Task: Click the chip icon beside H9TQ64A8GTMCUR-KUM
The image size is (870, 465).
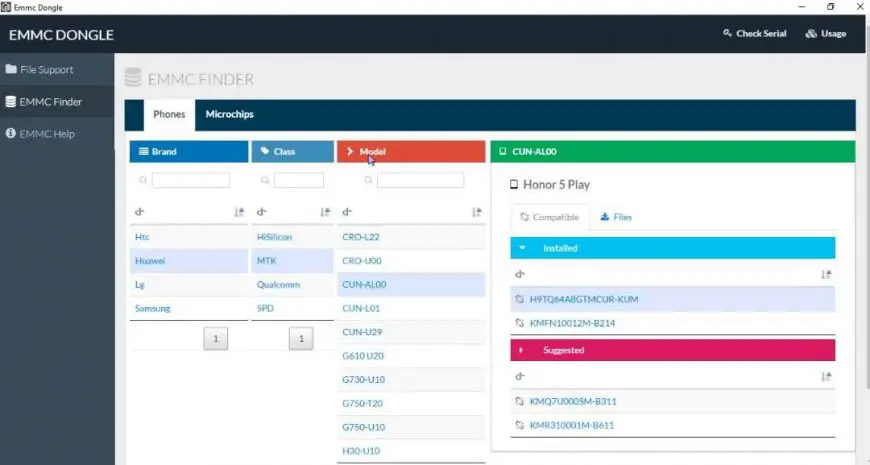Action: 519,299
